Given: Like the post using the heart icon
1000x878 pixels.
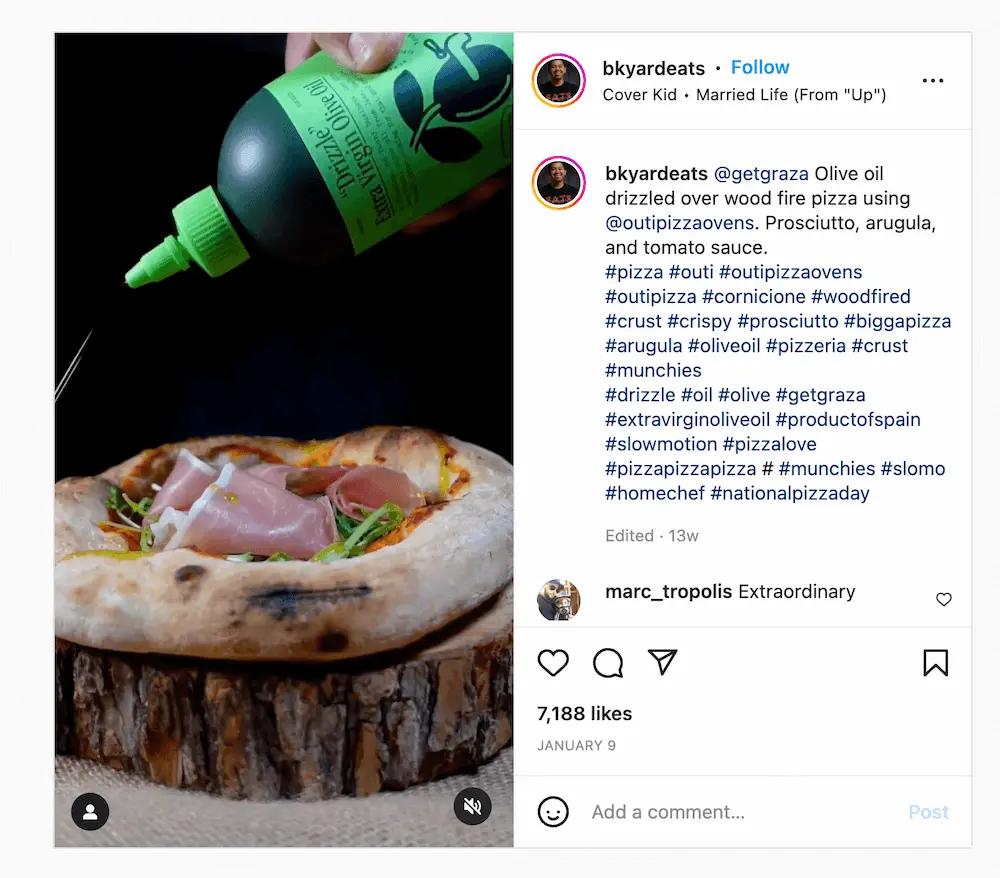Looking at the screenshot, I should 553,662.
